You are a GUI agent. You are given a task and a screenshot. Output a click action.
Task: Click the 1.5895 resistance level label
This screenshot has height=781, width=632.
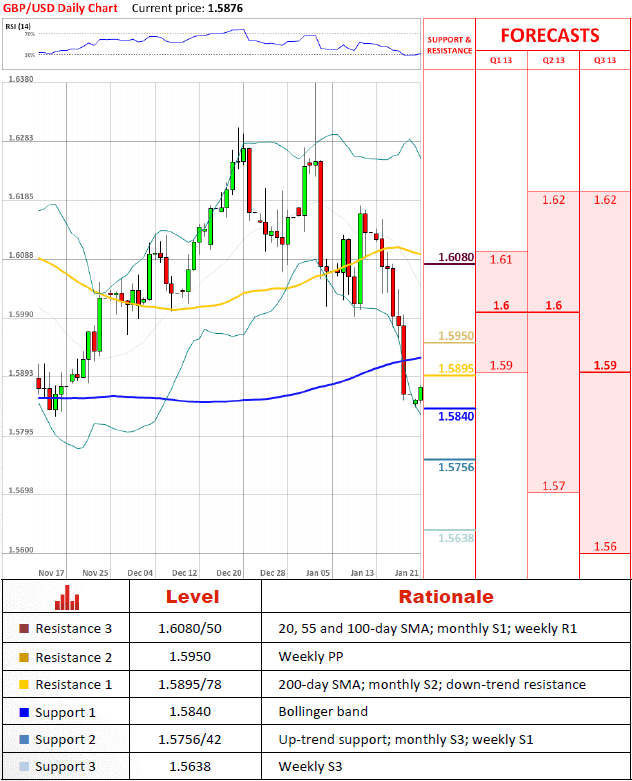click(456, 368)
